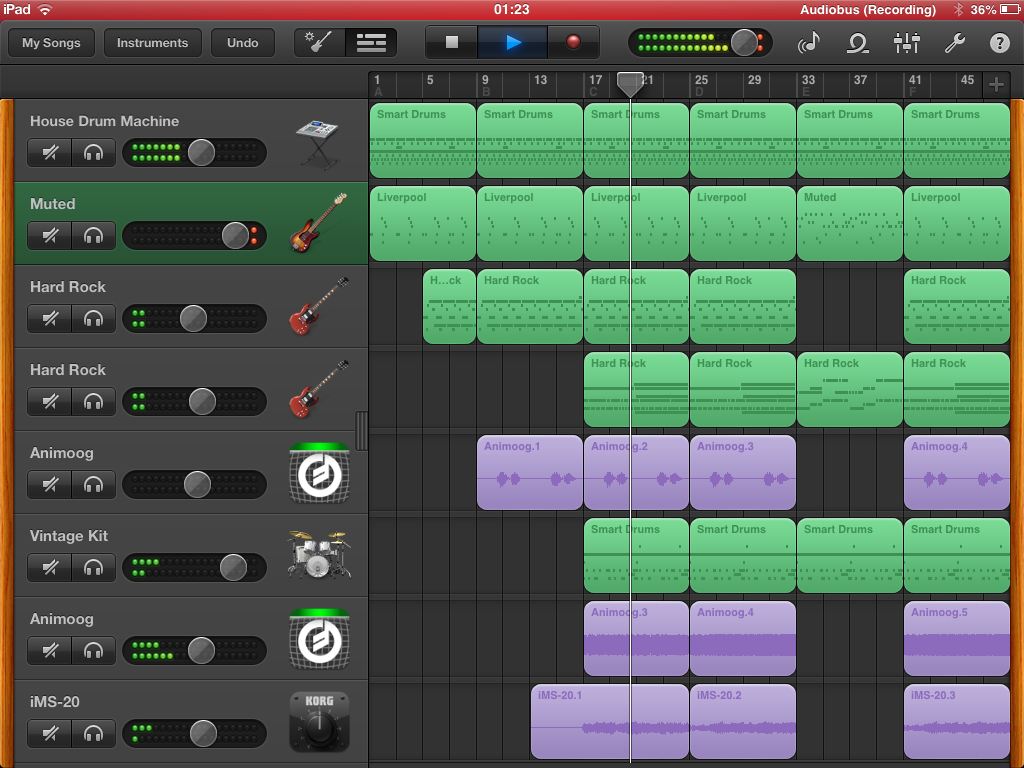Open the instrument view with guitar icon
Screen dimensions: 1024x768
coord(319,42)
